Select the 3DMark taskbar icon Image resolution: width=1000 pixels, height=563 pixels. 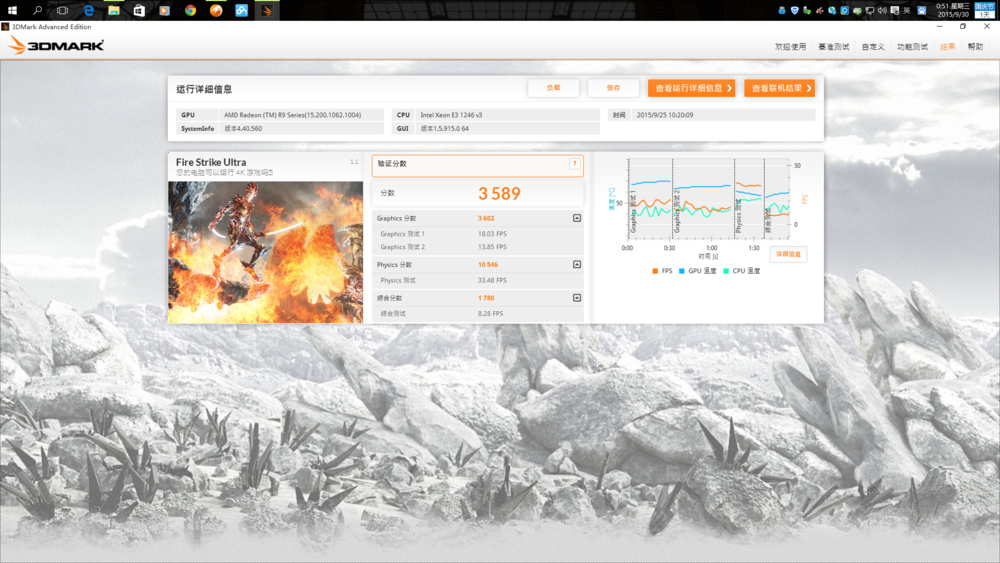pos(267,10)
